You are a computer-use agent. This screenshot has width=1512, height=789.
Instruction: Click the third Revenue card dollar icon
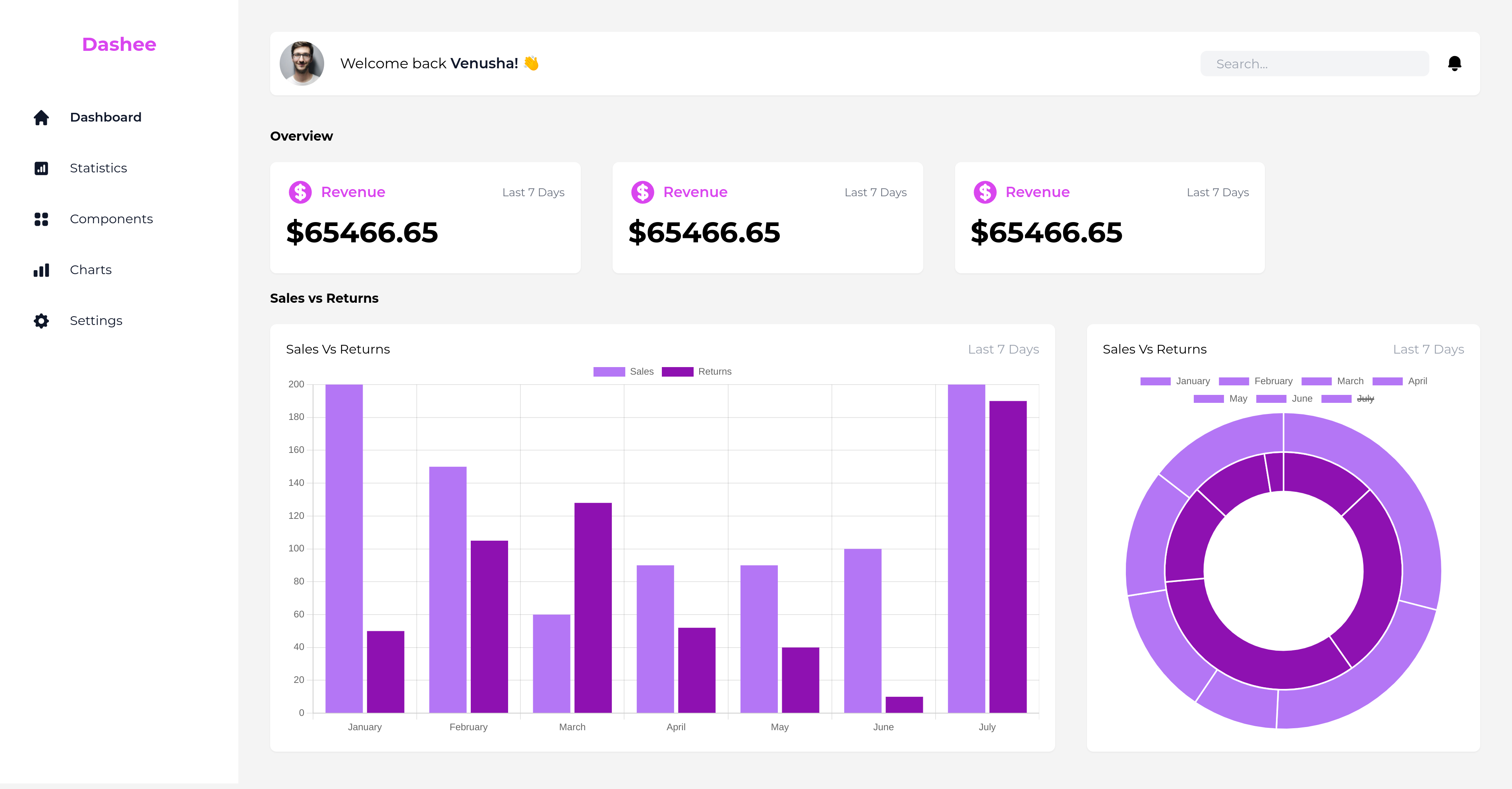point(984,192)
